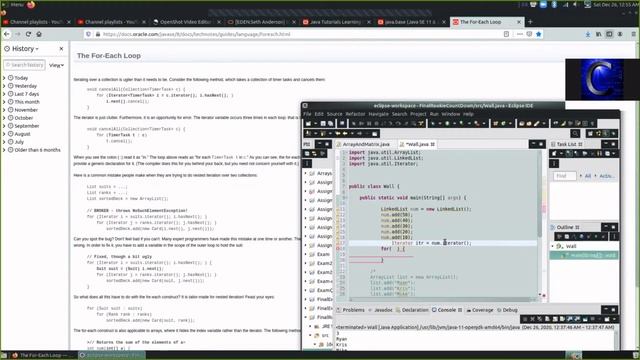Click the Quick Access magnifier icon in Eclipse
The width and height of the screenshot is (640, 360).
tap(575, 133)
